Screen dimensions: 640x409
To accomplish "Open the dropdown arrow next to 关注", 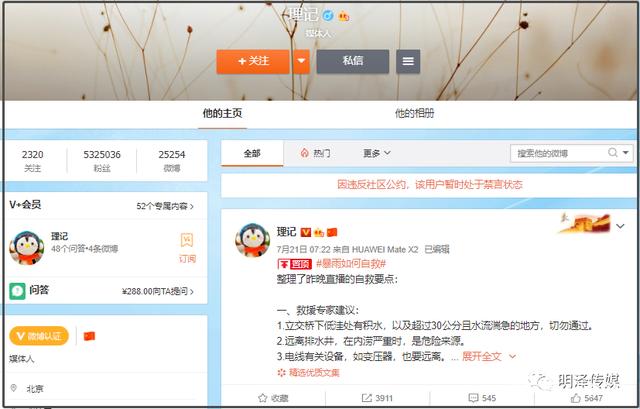I will (301, 61).
